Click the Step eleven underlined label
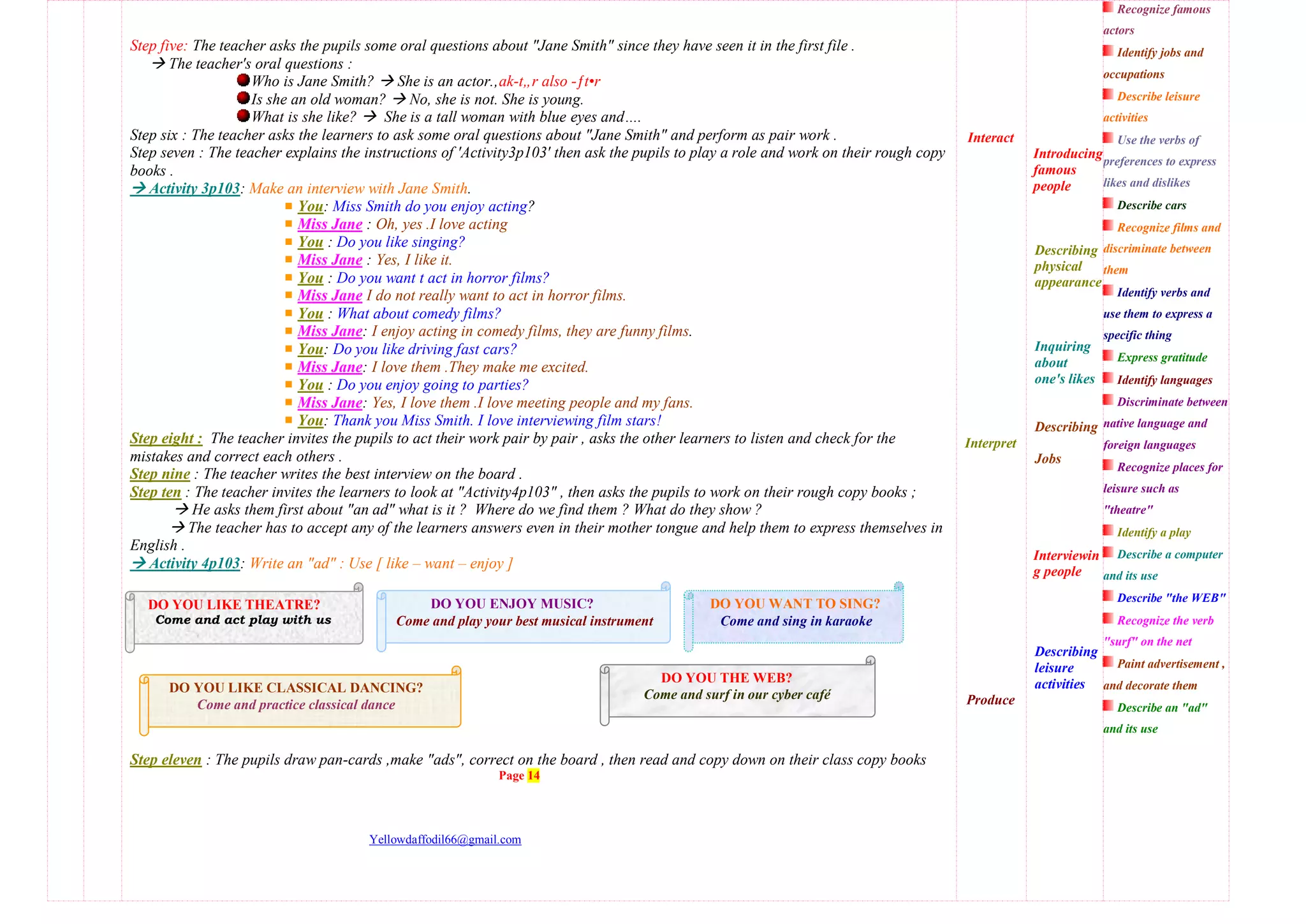 tap(166, 760)
